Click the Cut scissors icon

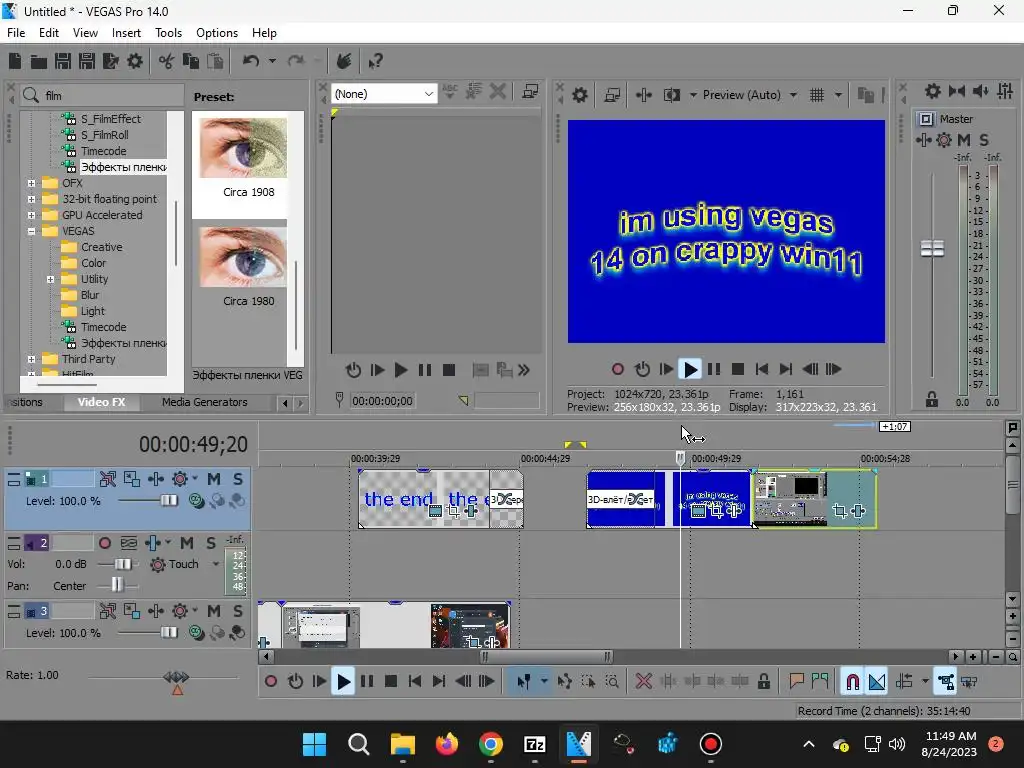pos(167,61)
